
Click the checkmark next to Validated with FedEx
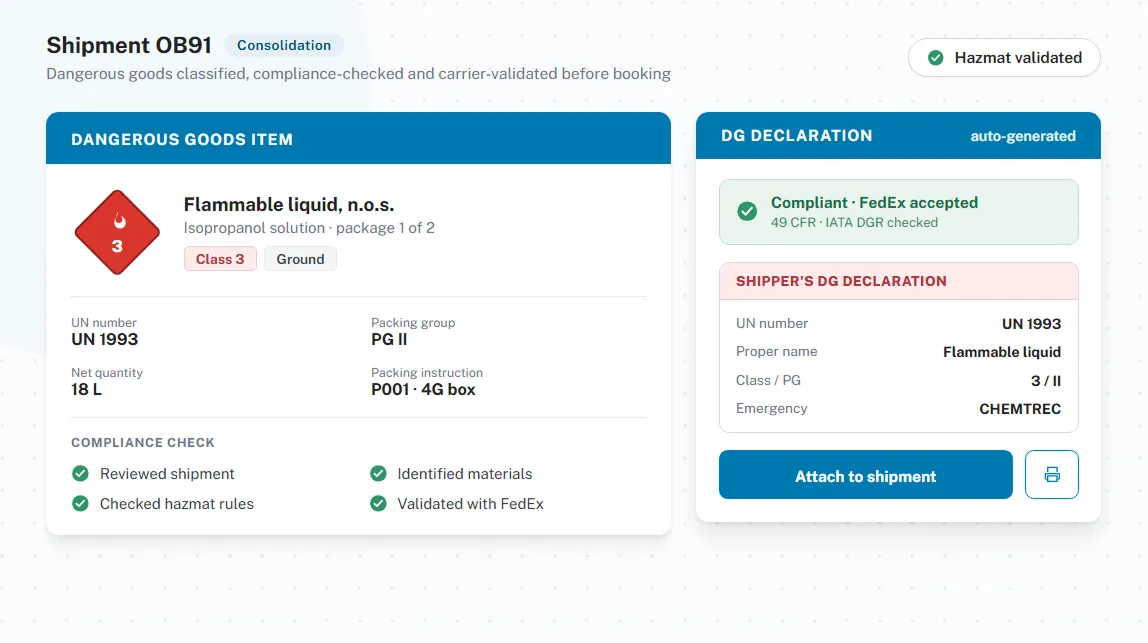[378, 504]
